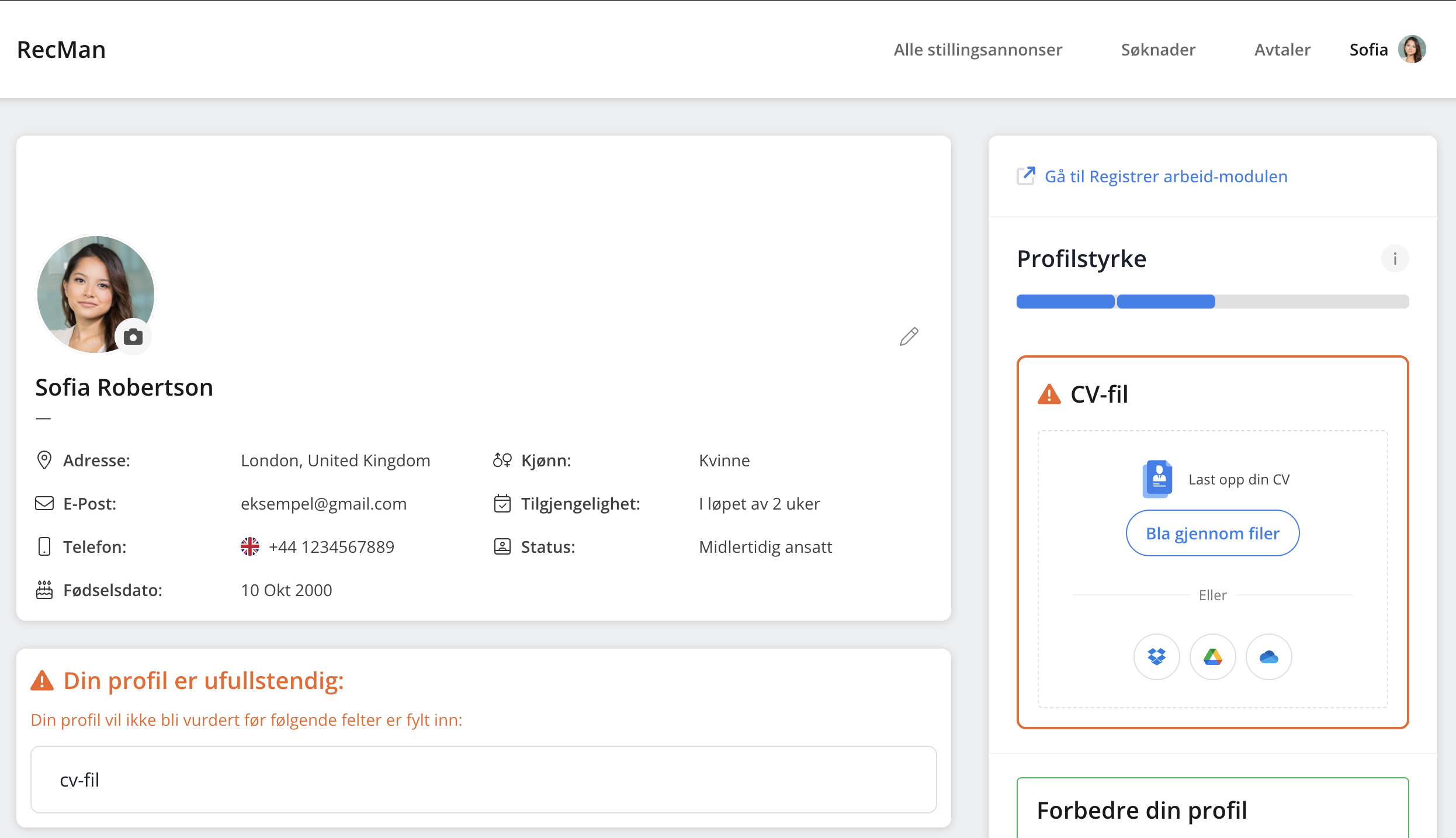Click Bla gjennom filer button

[1212, 533]
